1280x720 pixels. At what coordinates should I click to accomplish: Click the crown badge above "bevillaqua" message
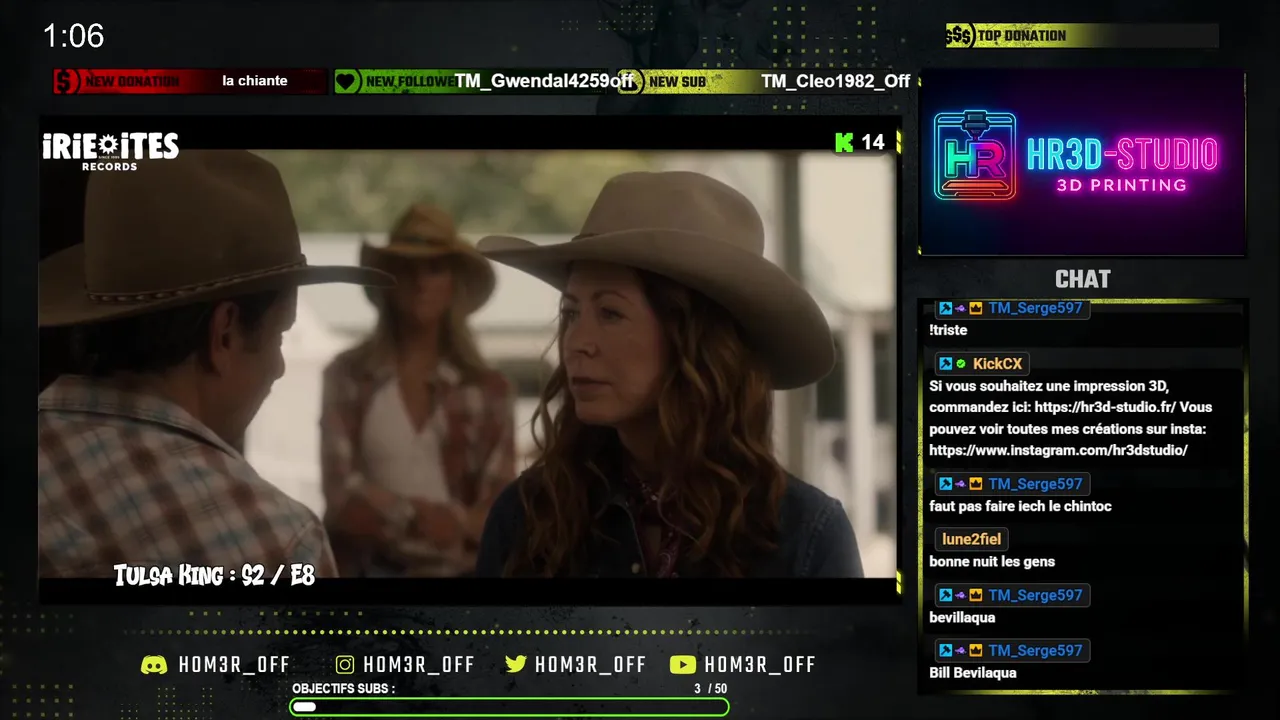(976, 595)
